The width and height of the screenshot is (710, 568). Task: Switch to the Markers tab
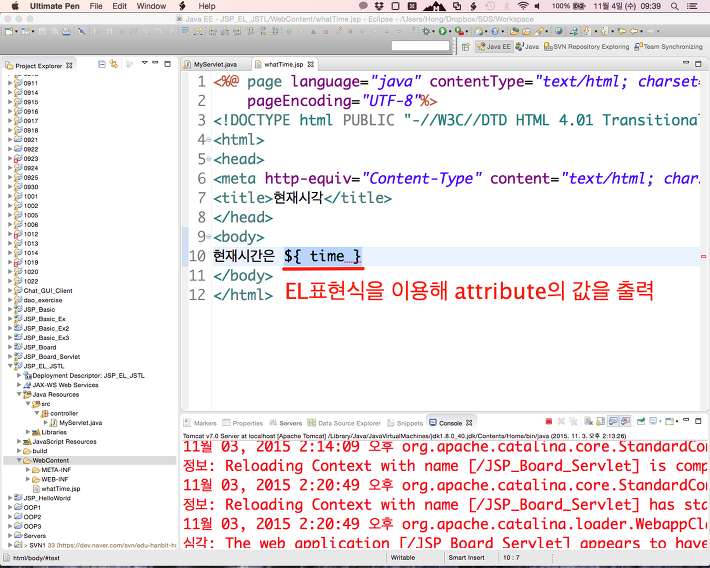(200, 423)
